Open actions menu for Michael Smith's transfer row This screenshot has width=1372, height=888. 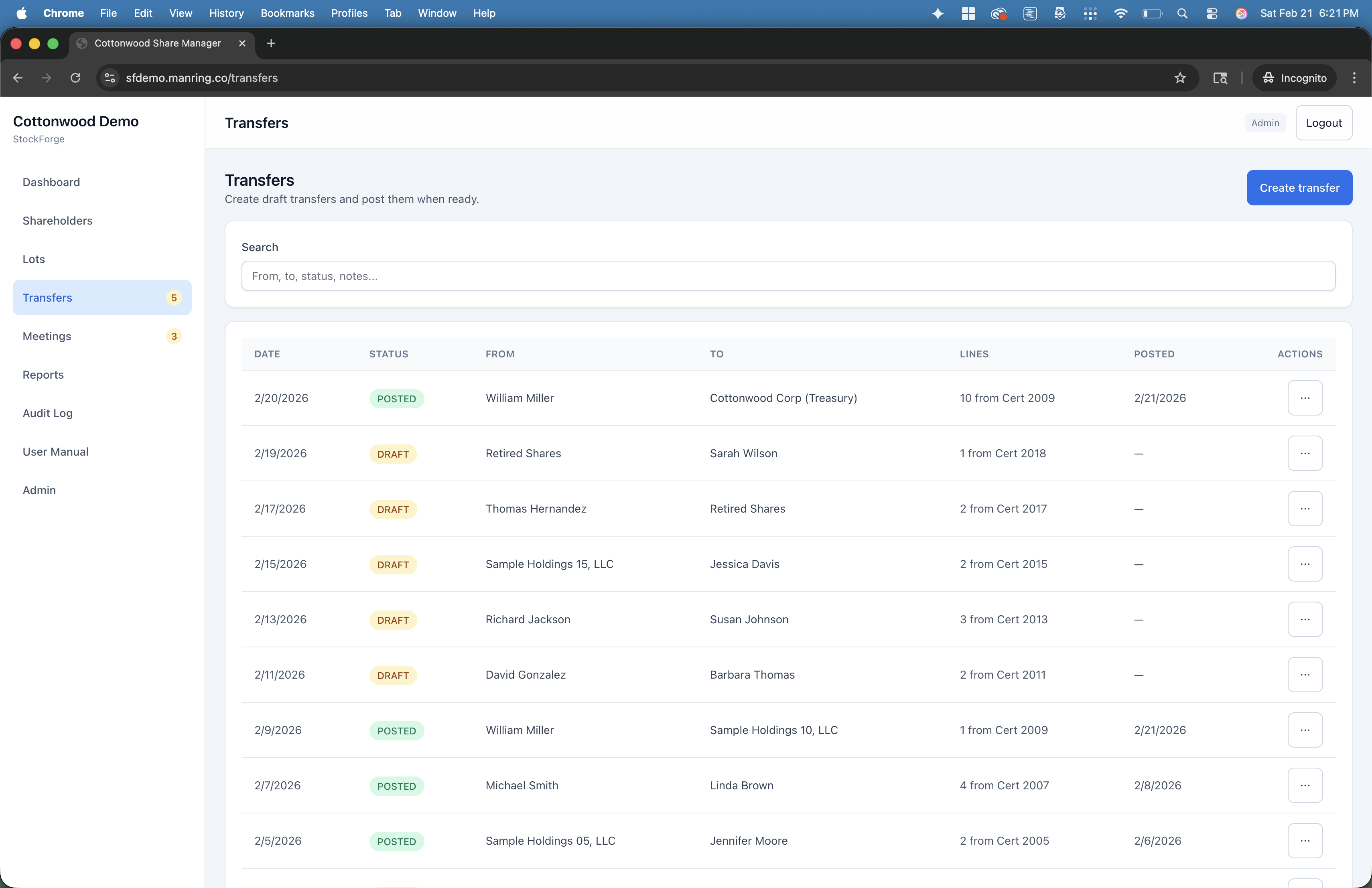coord(1305,785)
